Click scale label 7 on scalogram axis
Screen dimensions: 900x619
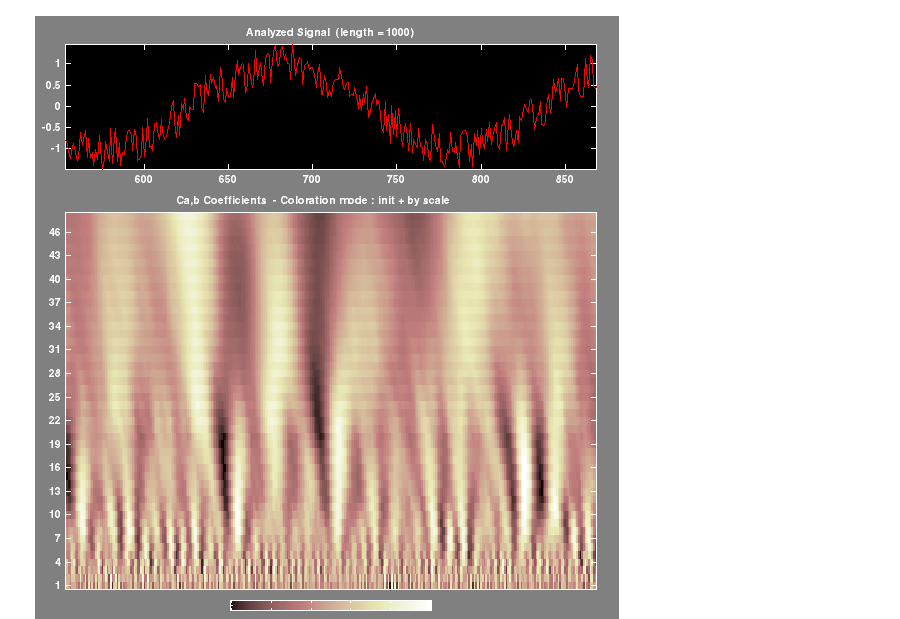click(x=57, y=539)
